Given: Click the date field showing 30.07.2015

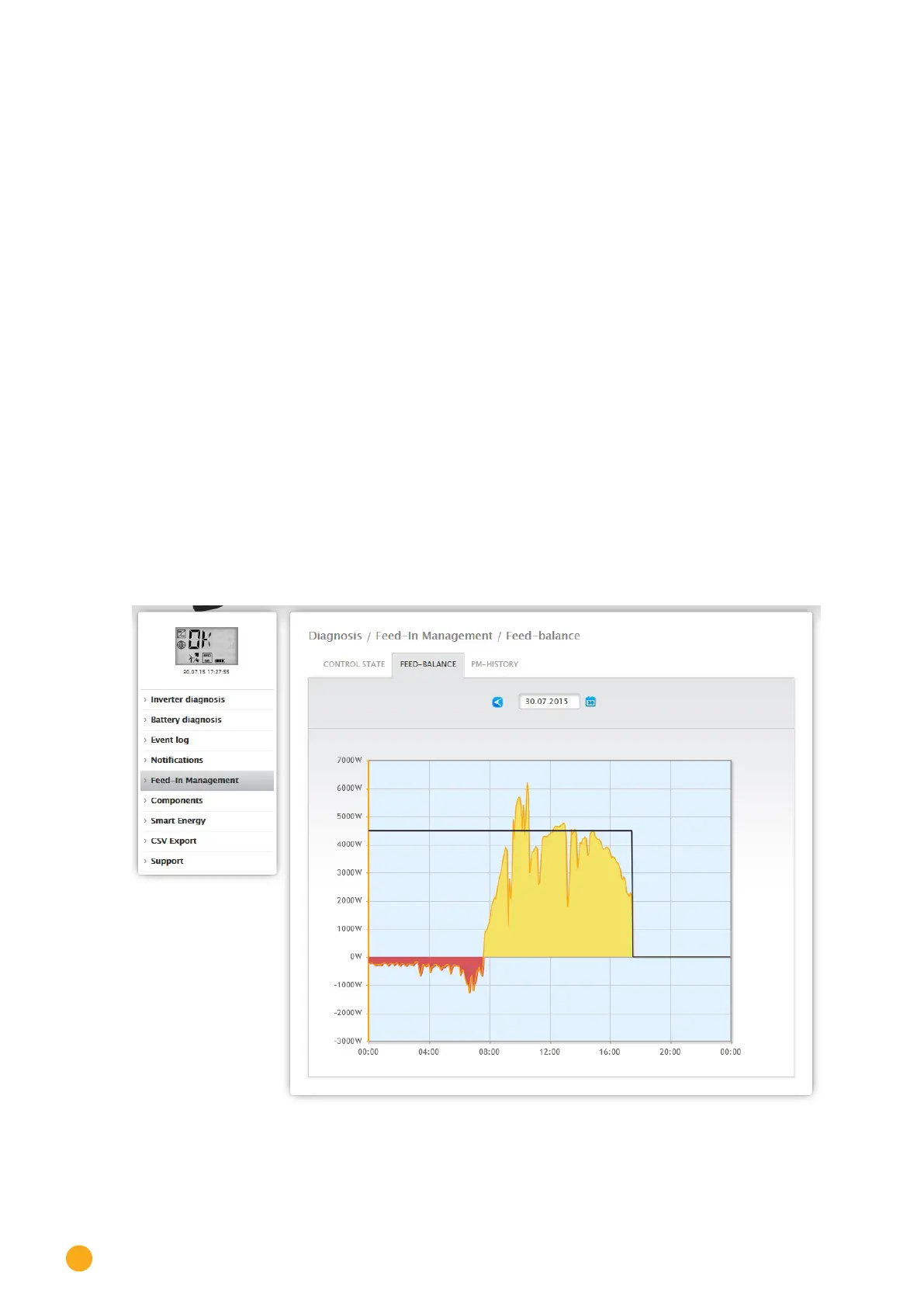Looking at the screenshot, I should coord(549,702).
